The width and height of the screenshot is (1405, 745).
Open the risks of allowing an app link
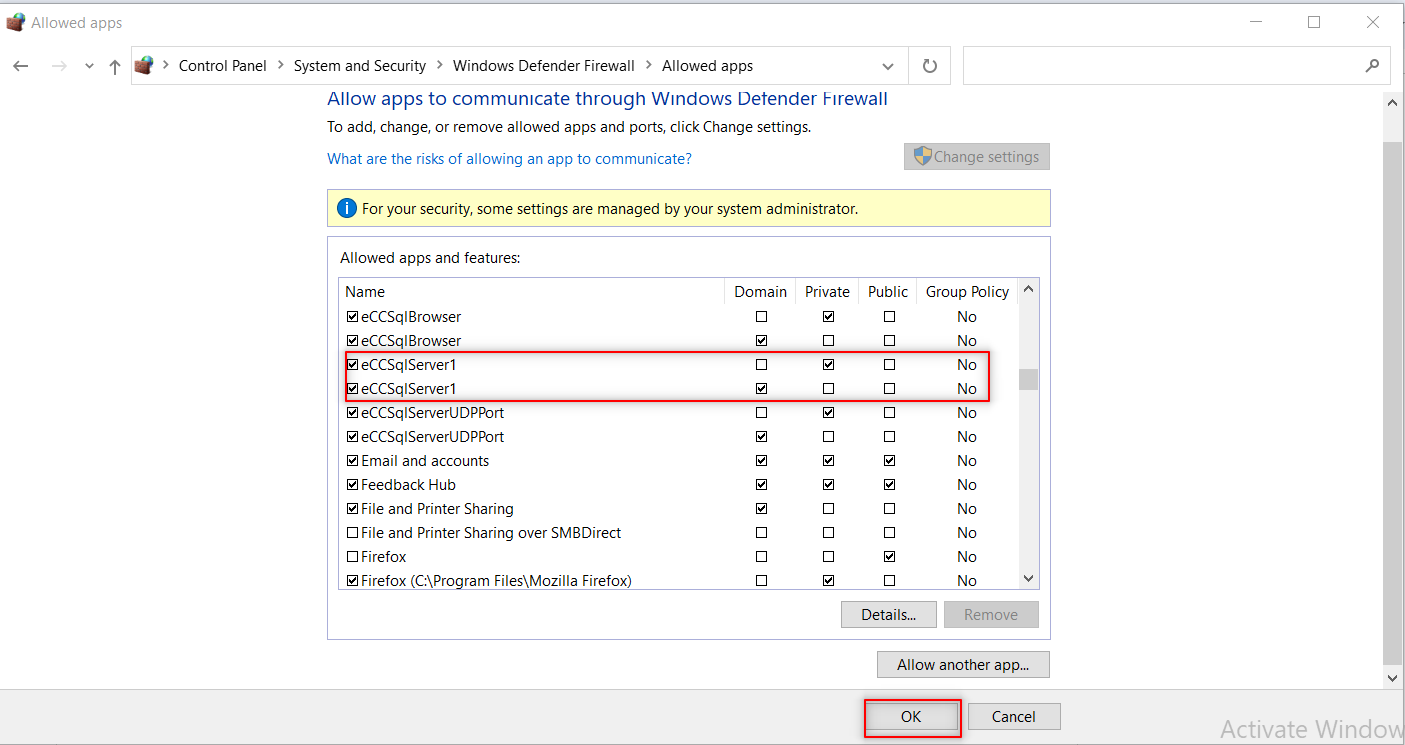(x=509, y=159)
